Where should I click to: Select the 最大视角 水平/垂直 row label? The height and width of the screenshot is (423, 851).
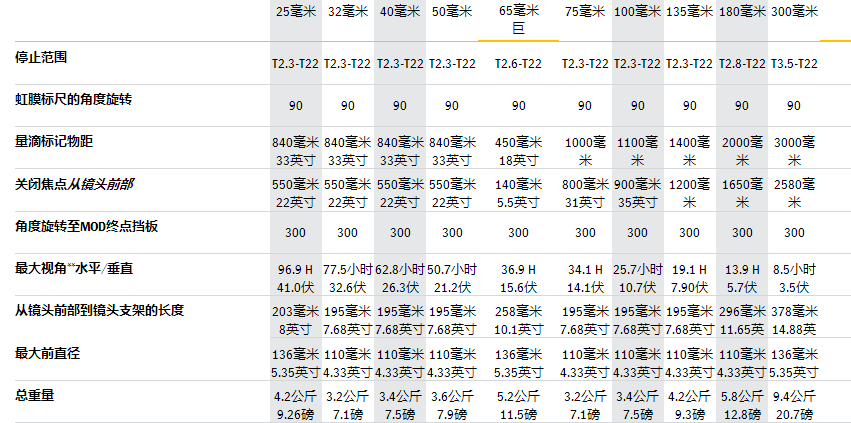tap(74, 268)
